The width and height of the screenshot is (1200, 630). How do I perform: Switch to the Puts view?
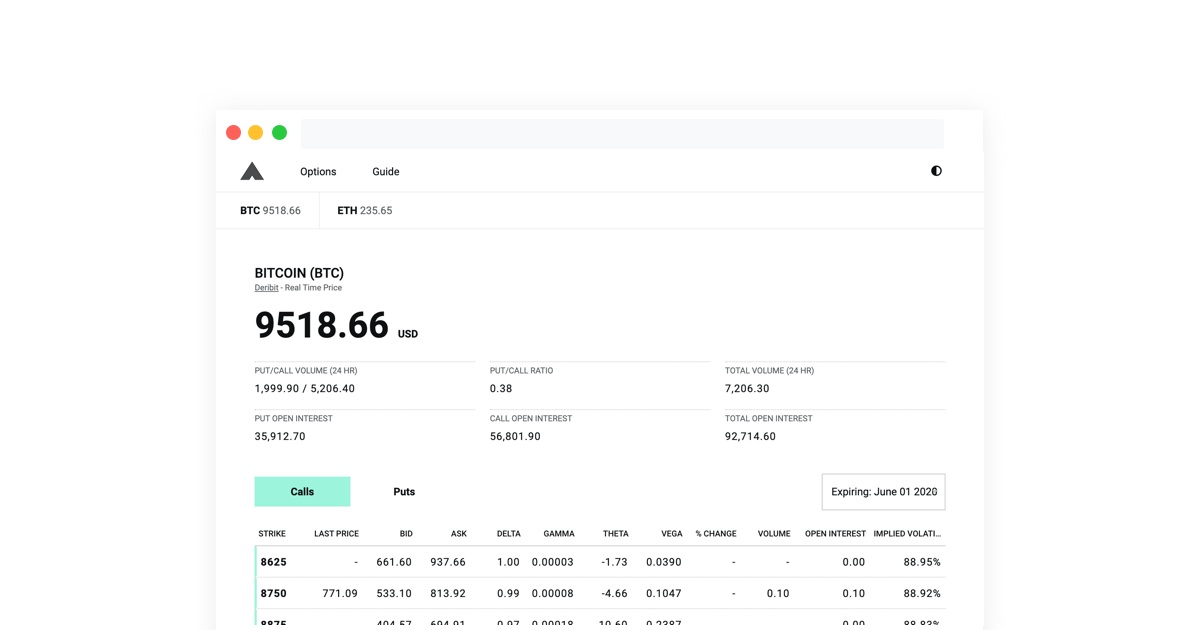click(x=404, y=491)
